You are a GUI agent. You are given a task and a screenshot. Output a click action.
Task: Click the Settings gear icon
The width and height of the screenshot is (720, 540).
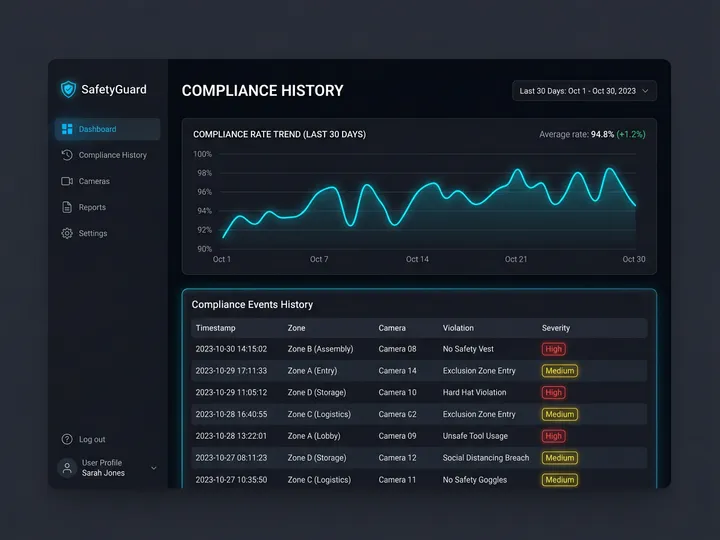coord(67,233)
